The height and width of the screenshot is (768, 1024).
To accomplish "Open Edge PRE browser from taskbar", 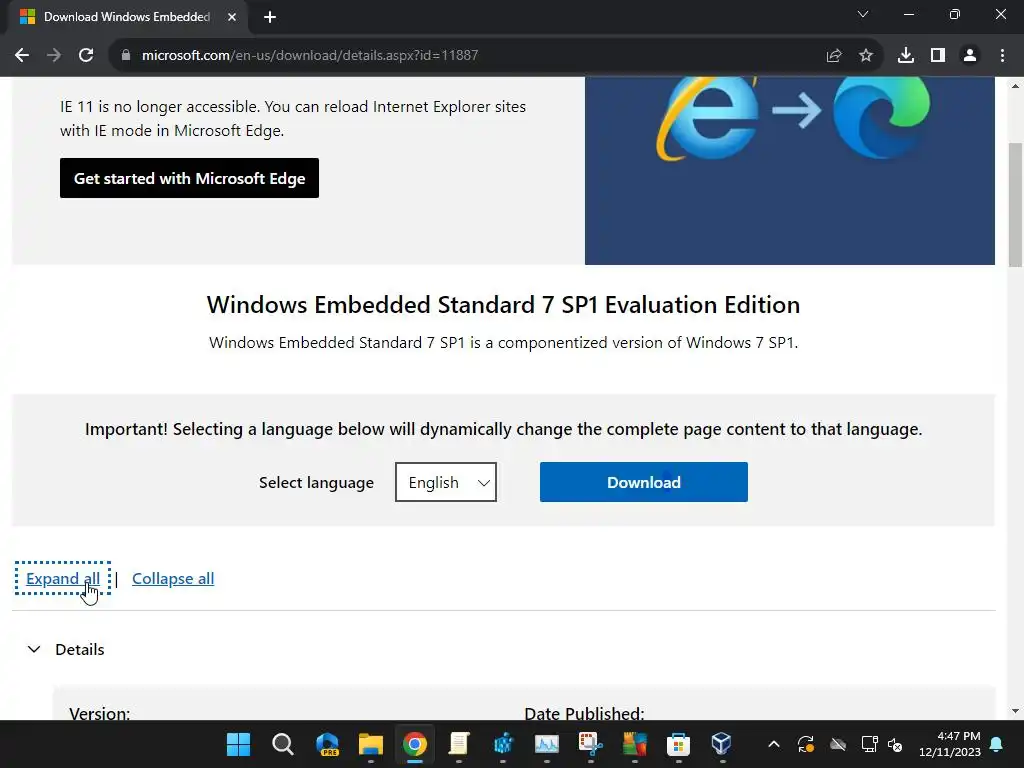I will pyautogui.click(x=327, y=744).
